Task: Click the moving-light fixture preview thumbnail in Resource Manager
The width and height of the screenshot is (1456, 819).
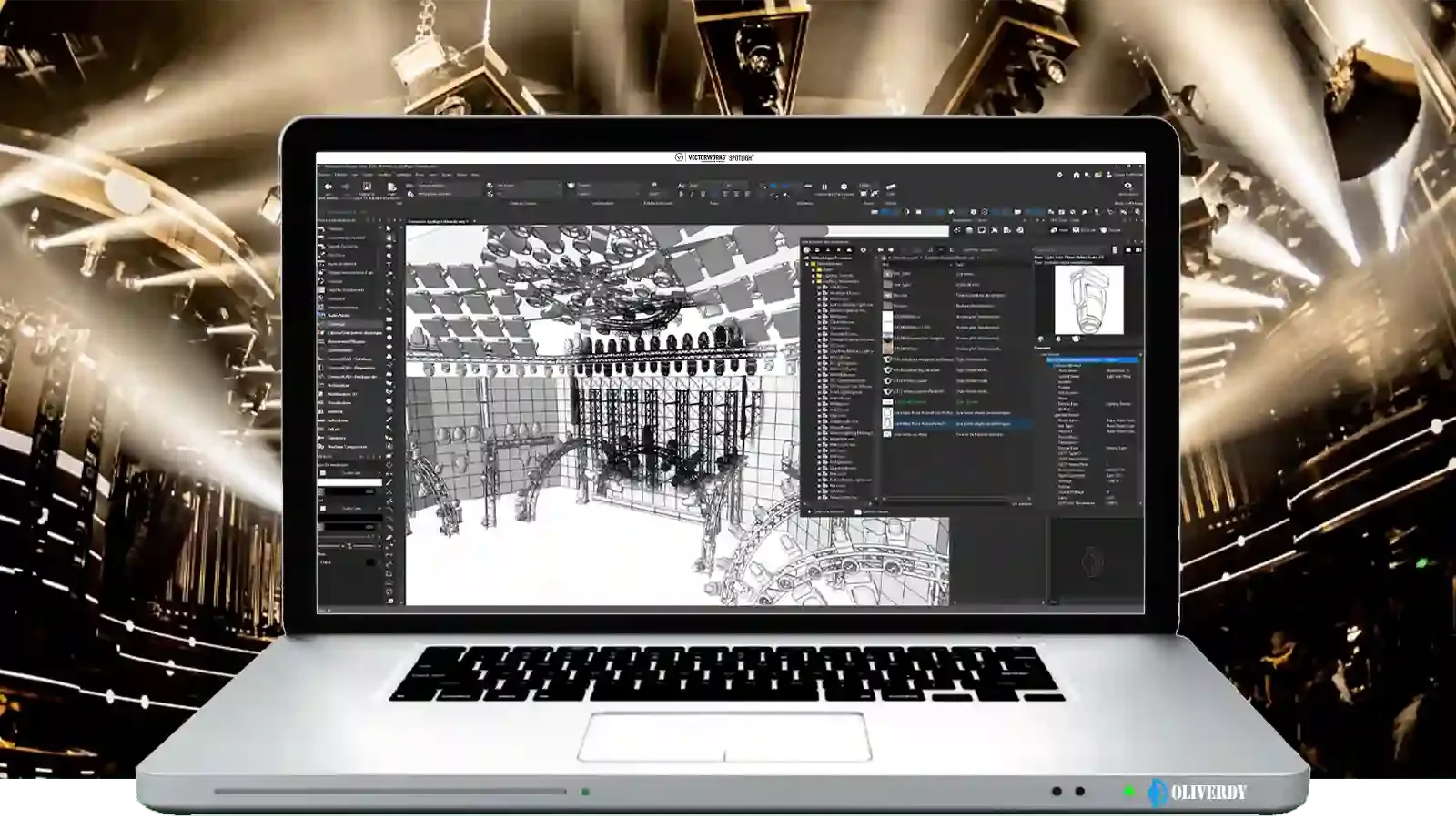Action: 1088,298
